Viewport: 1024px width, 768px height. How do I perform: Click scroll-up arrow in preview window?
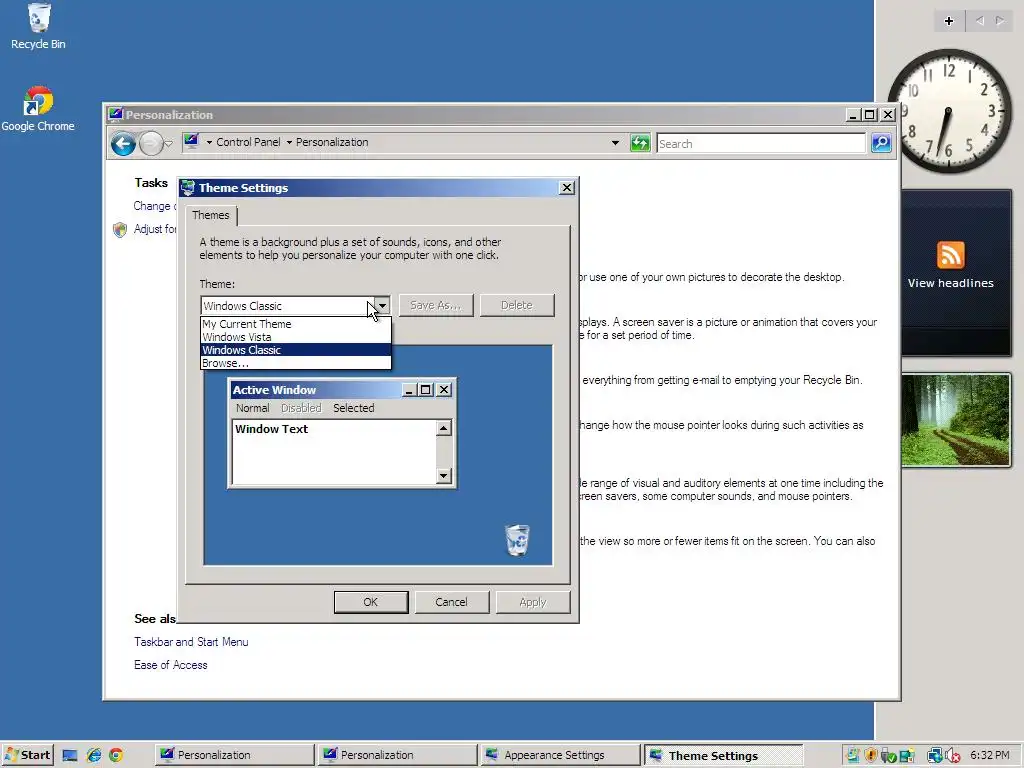[x=443, y=428]
